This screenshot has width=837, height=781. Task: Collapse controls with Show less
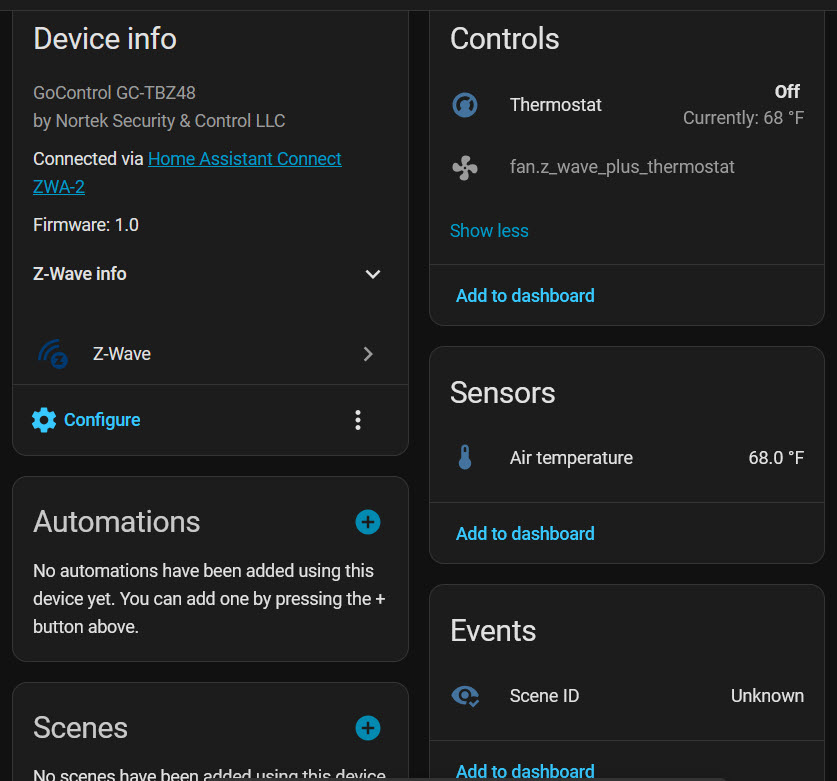tap(489, 231)
